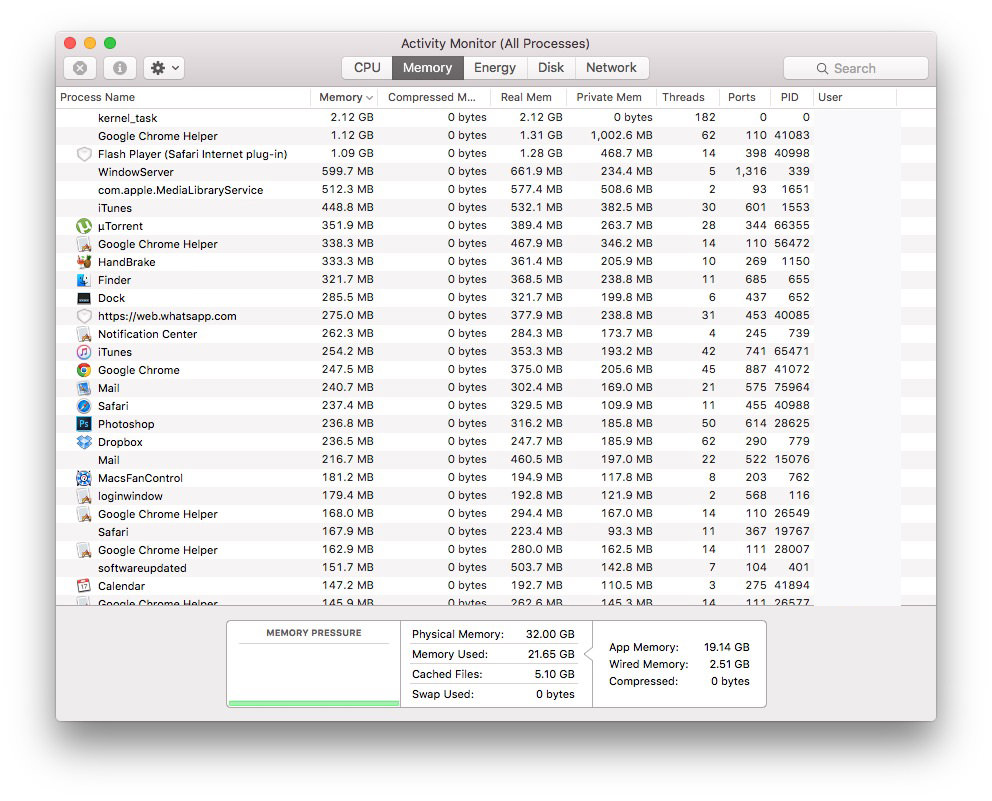Click the Wired Memory 2.51 GB value

[x=729, y=664]
